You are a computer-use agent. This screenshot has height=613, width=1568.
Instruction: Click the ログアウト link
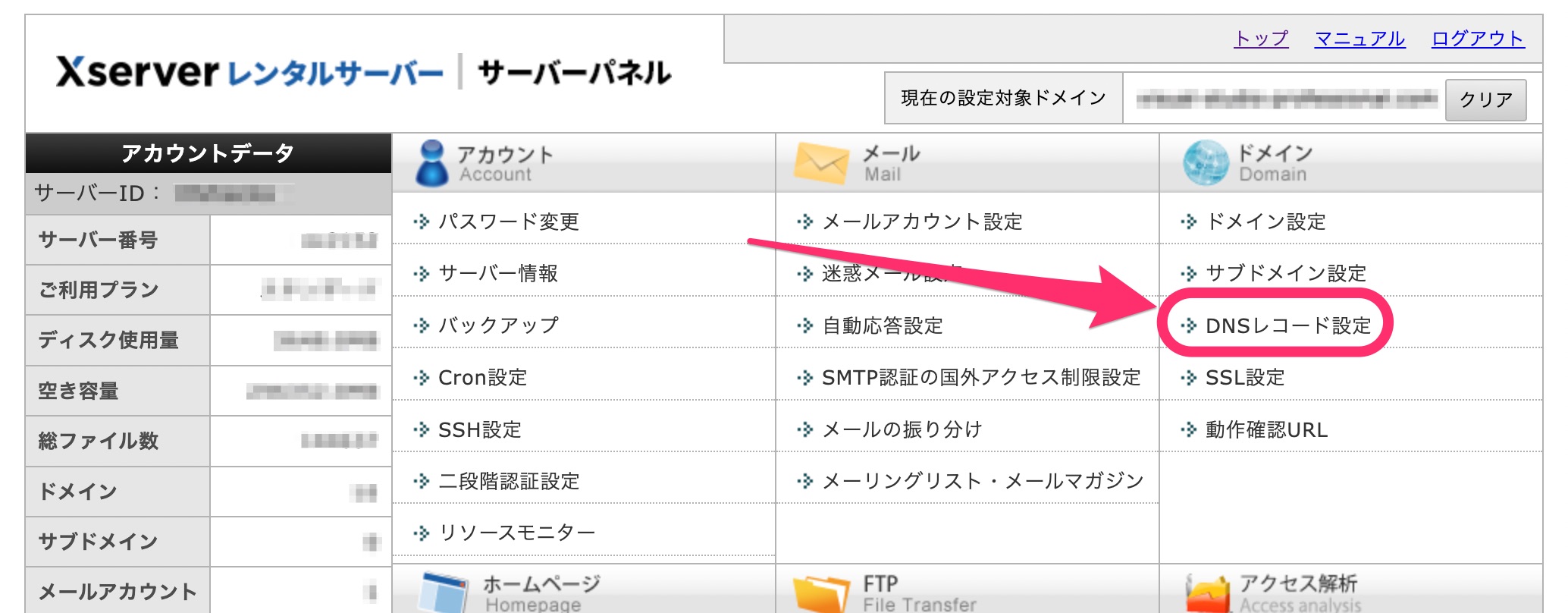click(1477, 39)
